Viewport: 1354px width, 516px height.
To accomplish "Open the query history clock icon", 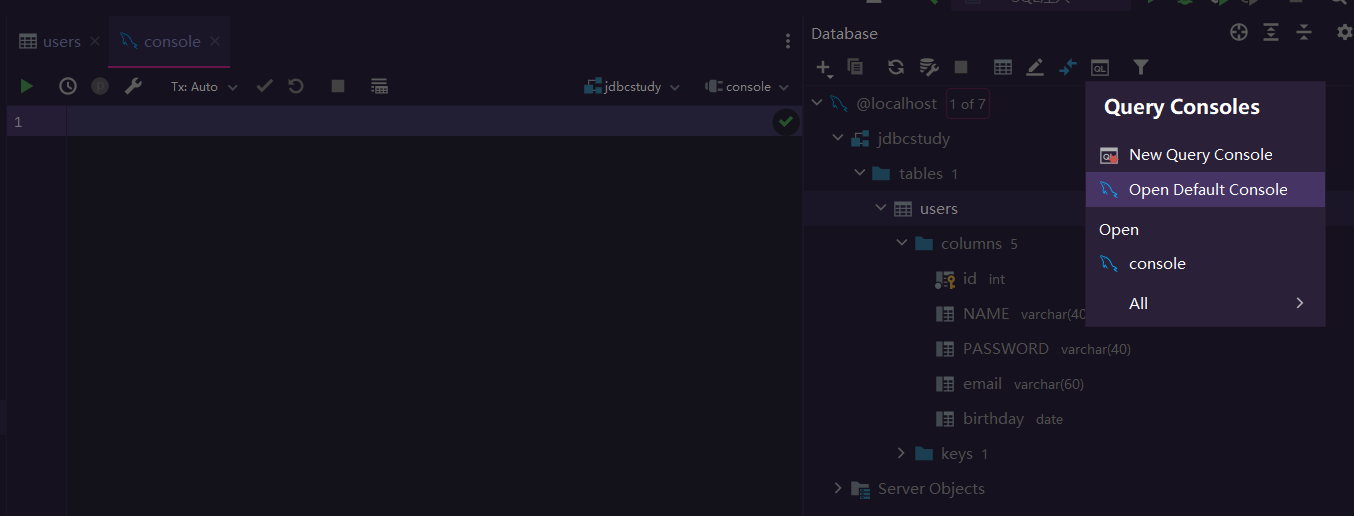I will 68,86.
